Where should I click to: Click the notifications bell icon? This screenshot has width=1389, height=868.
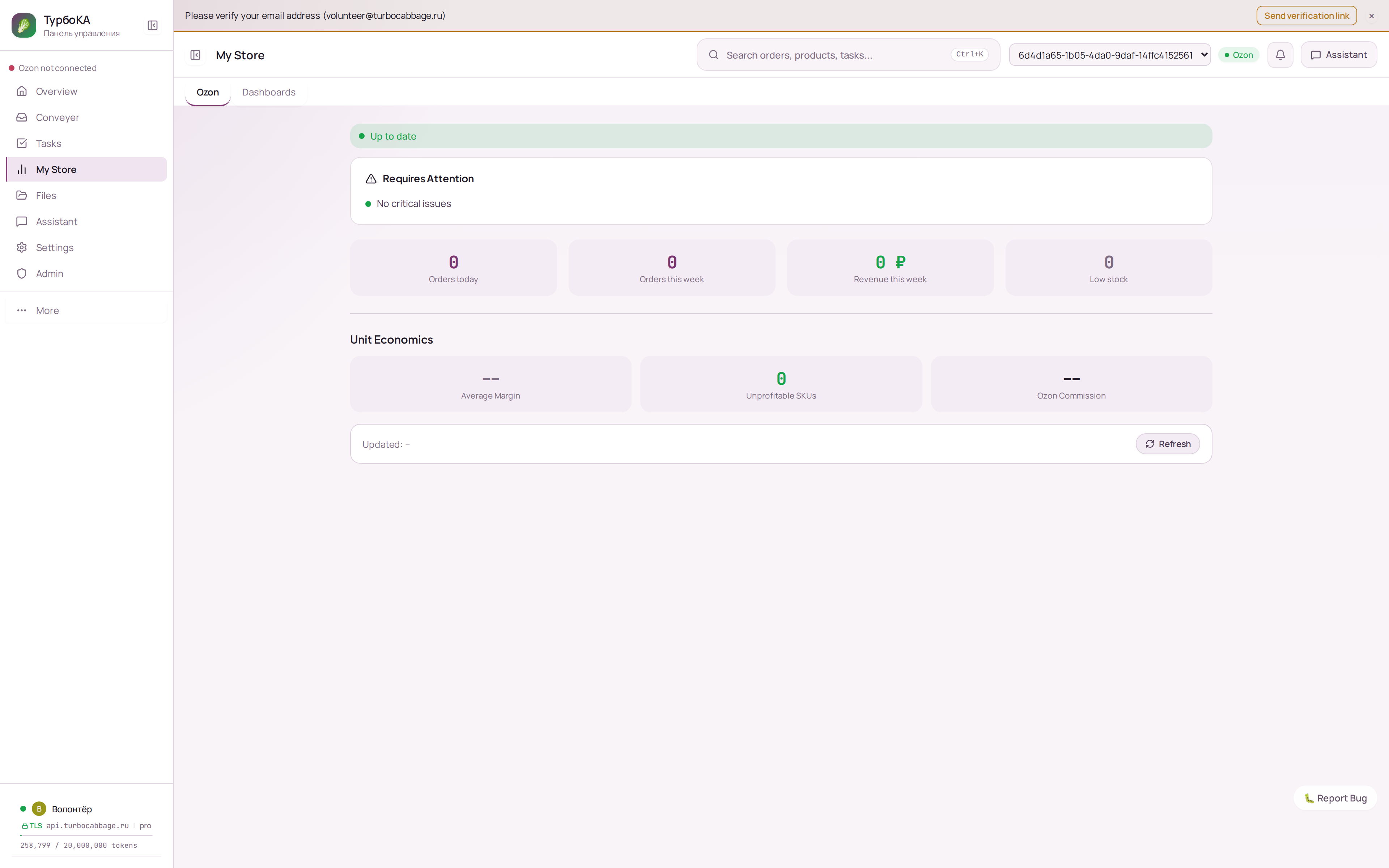1280,55
